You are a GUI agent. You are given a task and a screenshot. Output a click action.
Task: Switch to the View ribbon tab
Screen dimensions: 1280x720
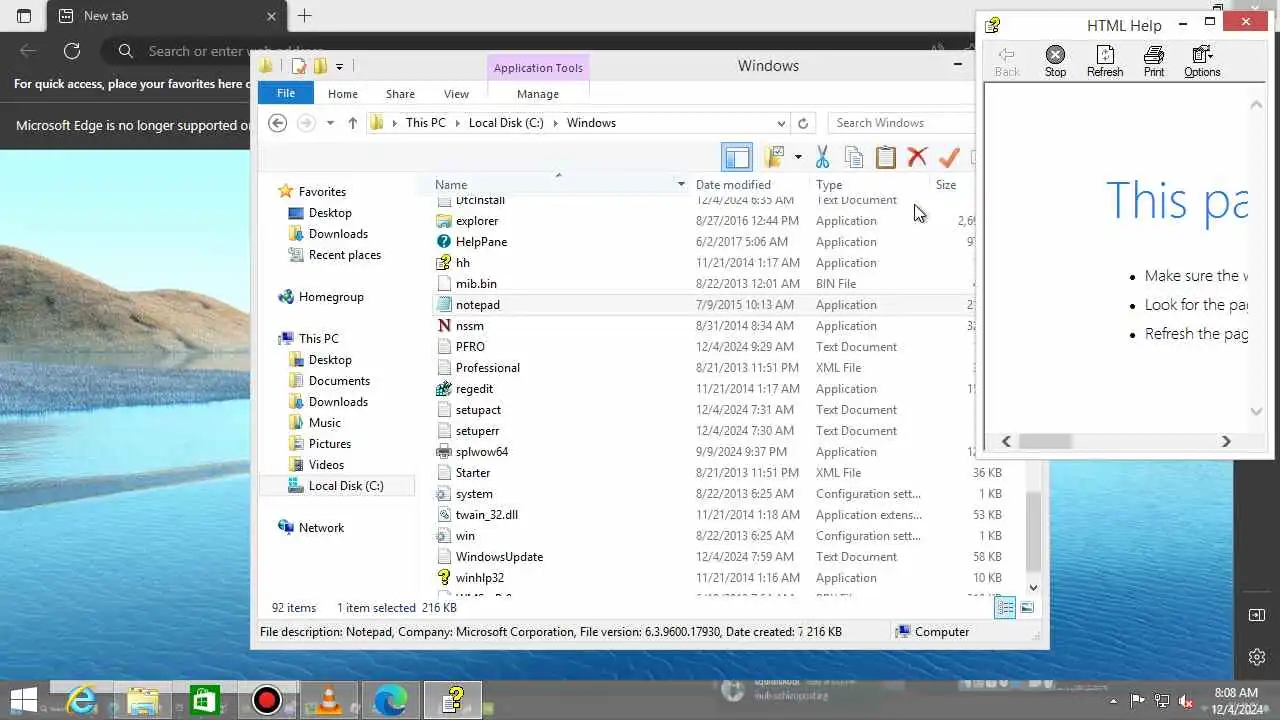[456, 94]
